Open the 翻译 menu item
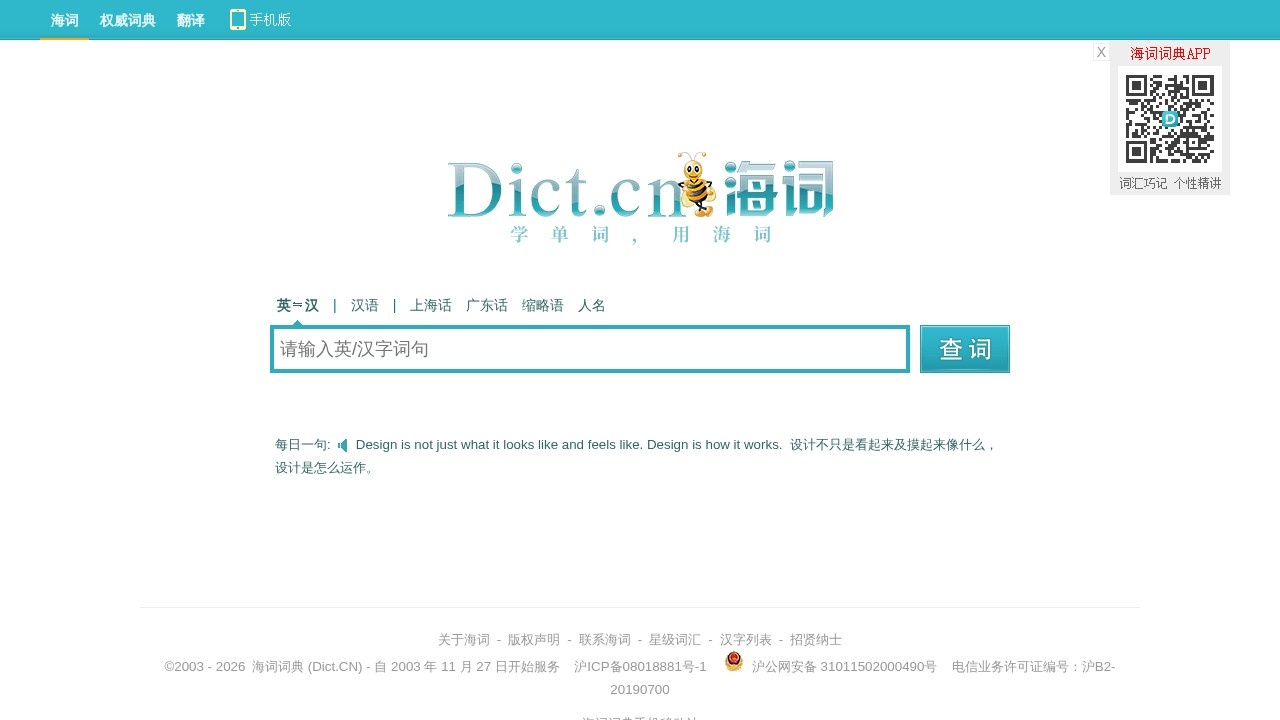 click(x=190, y=19)
